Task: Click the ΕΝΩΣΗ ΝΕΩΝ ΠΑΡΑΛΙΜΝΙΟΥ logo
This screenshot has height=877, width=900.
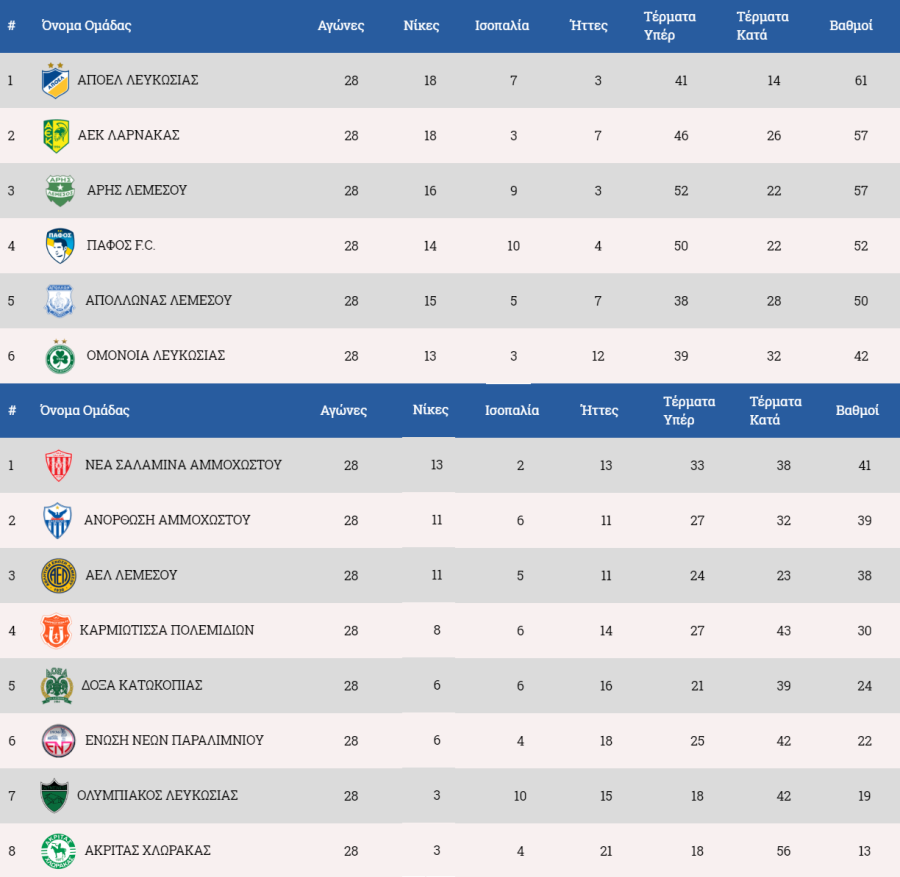Action: point(59,741)
